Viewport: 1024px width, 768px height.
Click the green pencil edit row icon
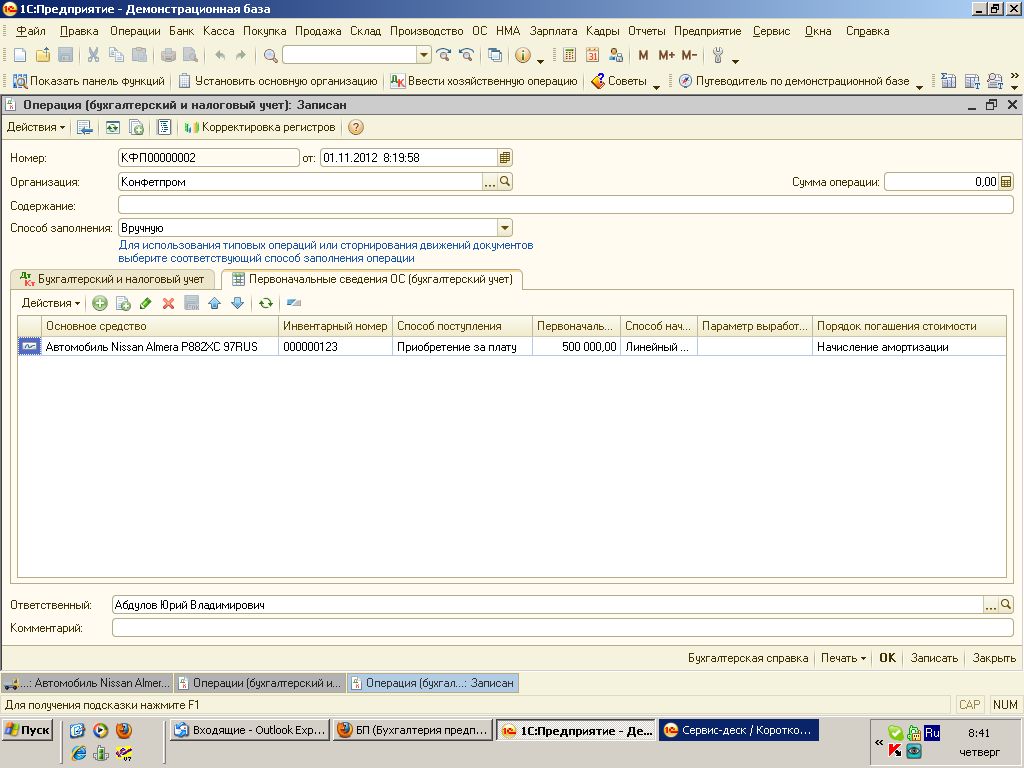tap(146, 303)
